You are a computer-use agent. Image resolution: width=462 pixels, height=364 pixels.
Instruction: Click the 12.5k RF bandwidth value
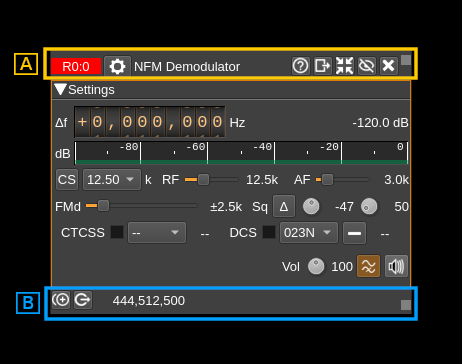tap(262, 180)
